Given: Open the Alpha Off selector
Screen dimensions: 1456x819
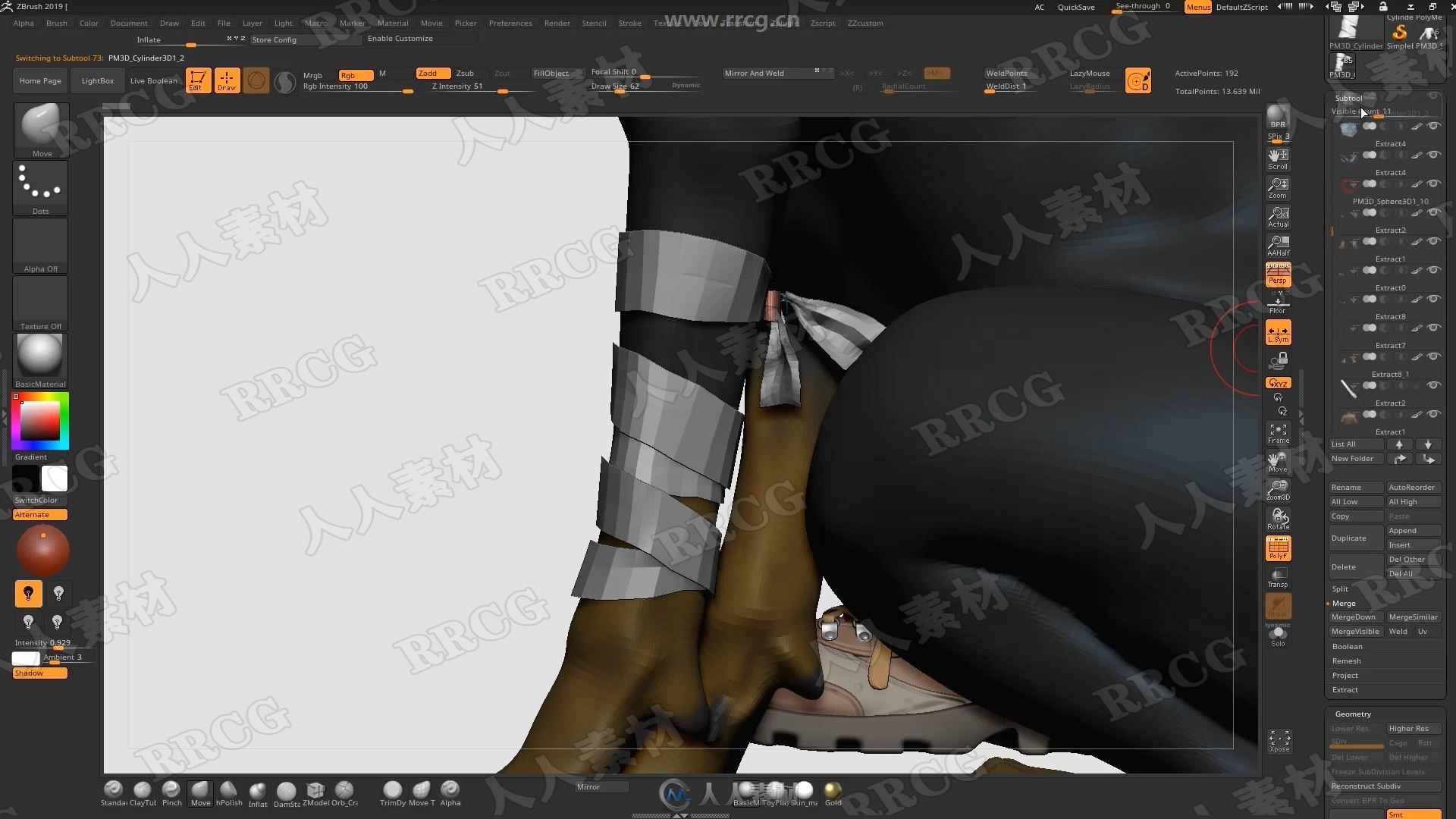Looking at the screenshot, I should (x=41, y=246).
